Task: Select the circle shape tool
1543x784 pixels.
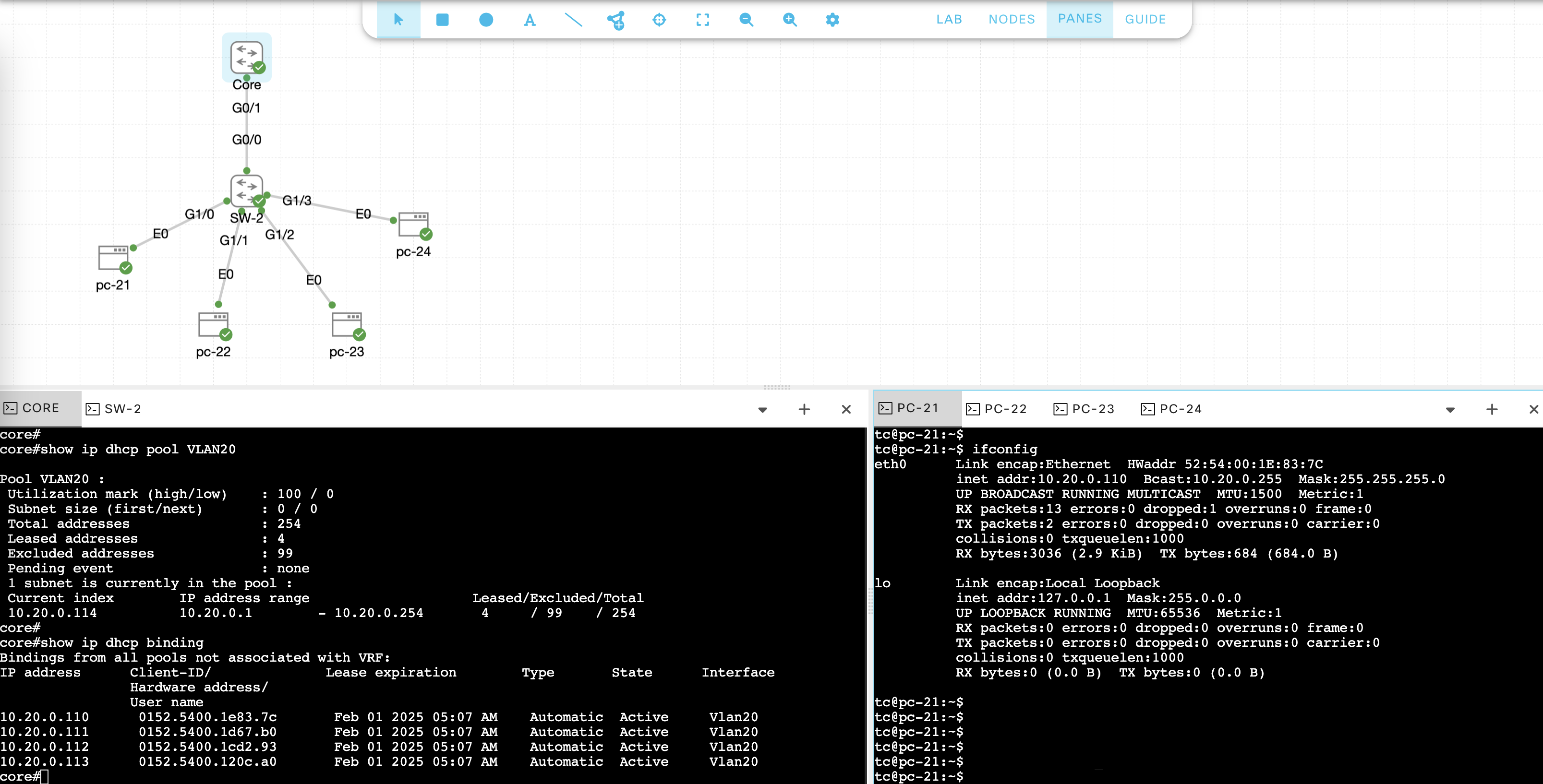Action: coord(486,20)
